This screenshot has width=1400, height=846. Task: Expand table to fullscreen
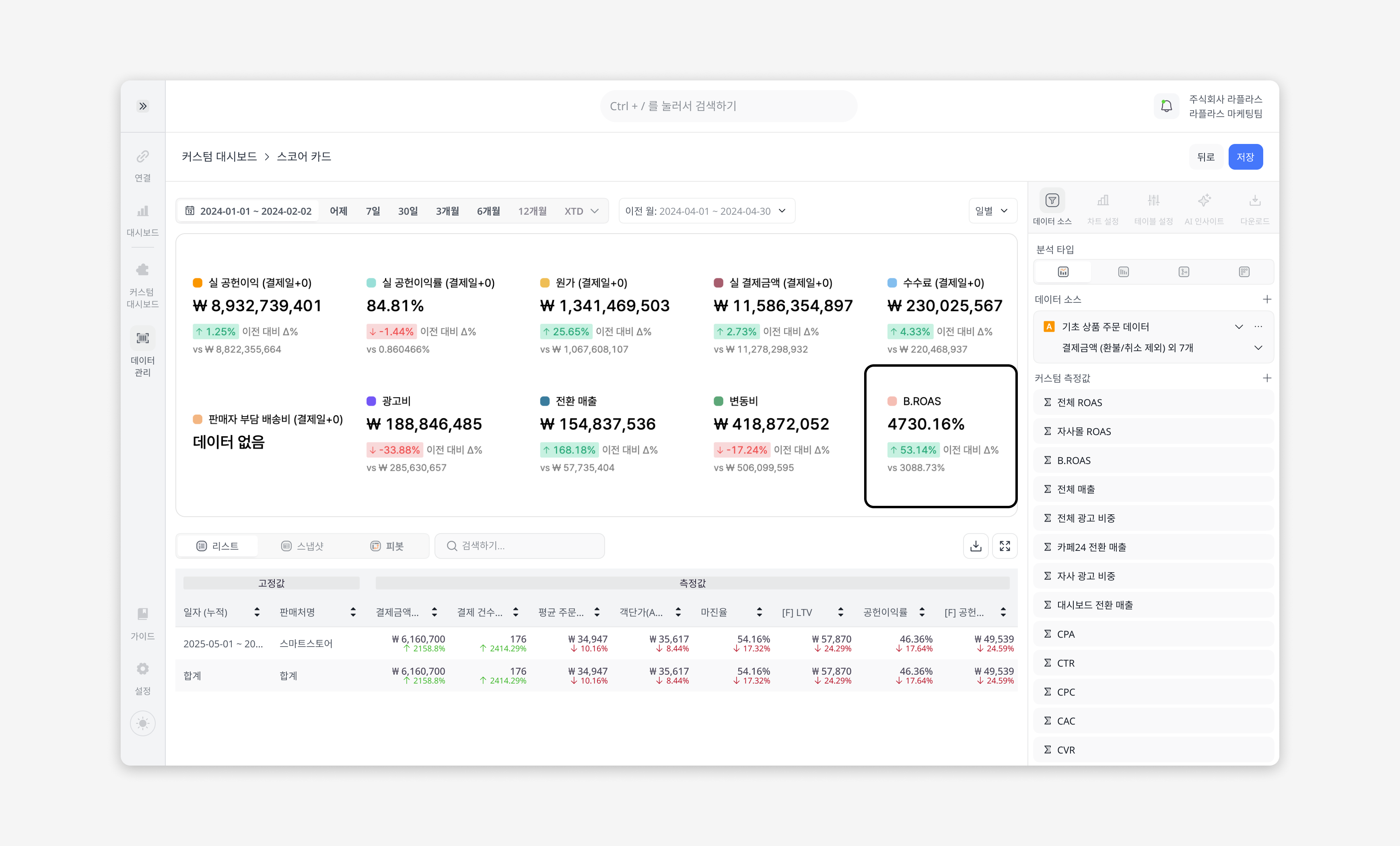coord(1005,546)
